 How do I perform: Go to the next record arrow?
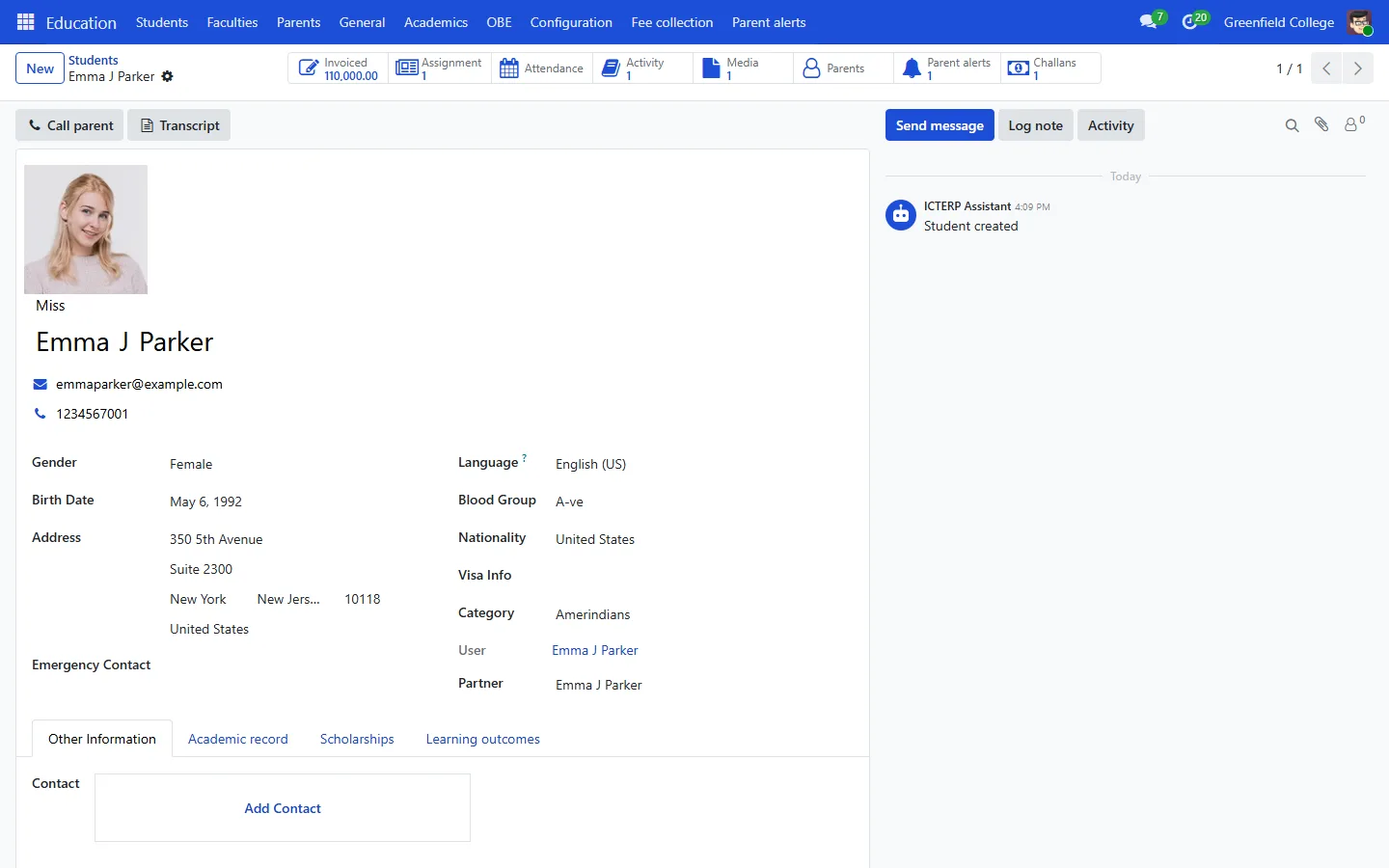pos(1357,68)
